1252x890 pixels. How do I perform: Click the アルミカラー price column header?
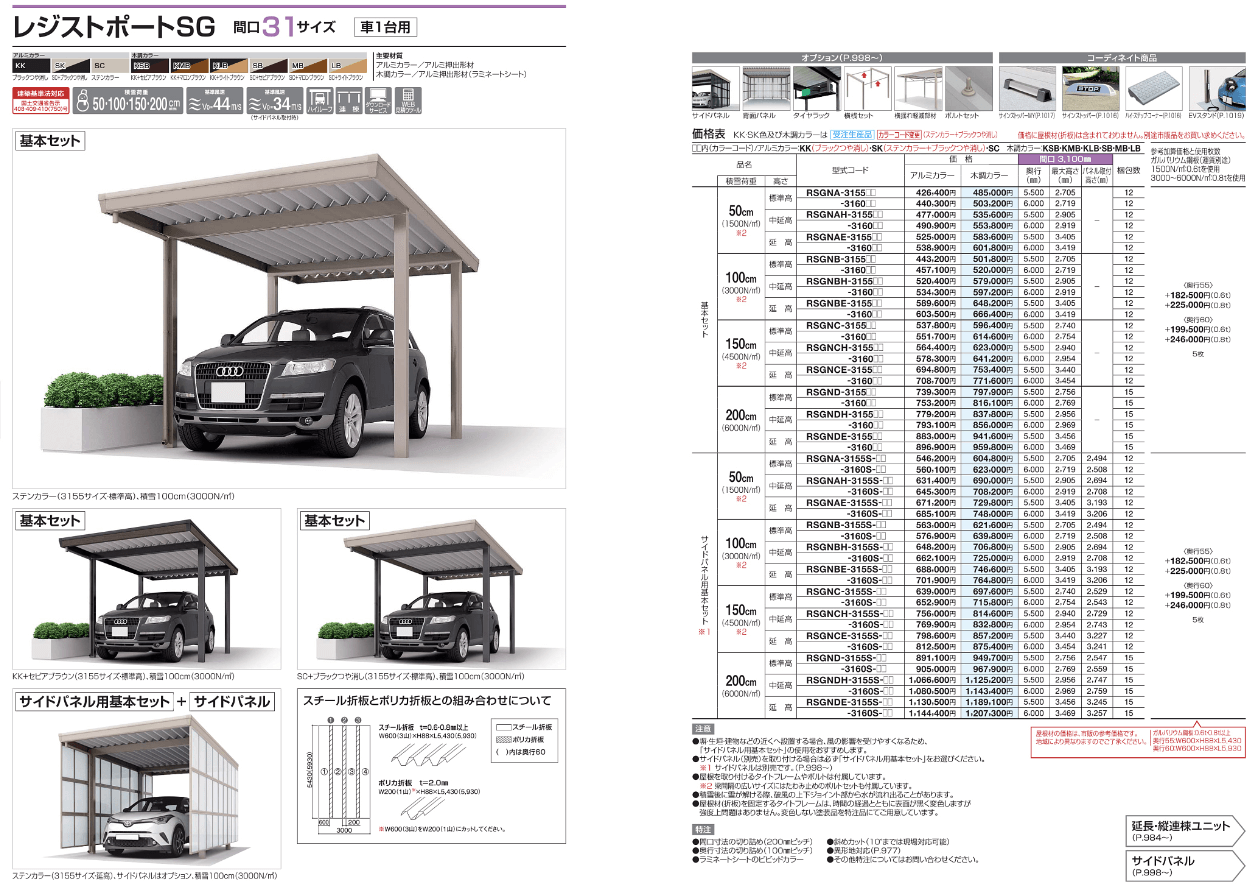click(932, 175)
